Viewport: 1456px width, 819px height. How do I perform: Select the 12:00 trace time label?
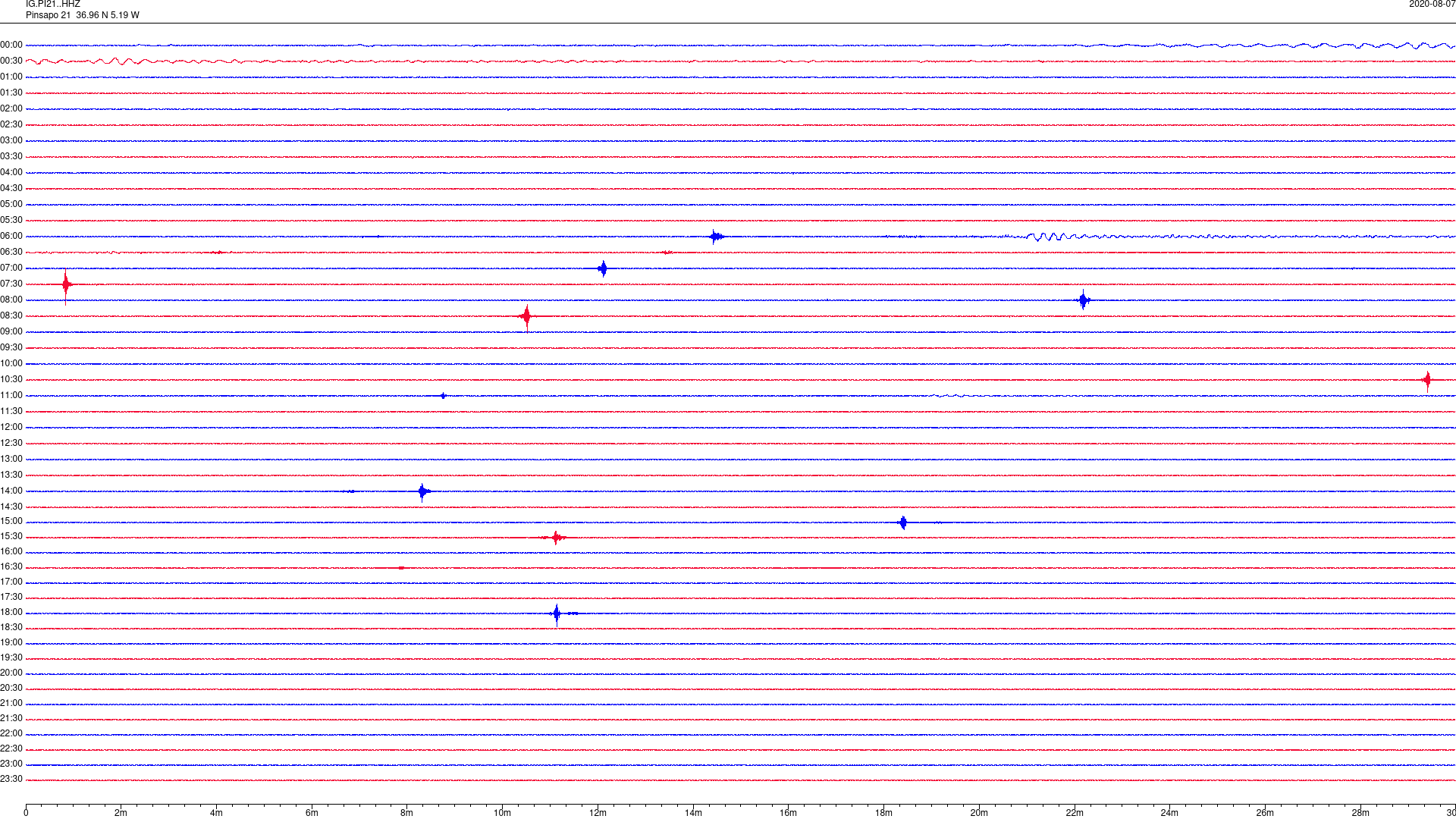[x=11, y=427]
